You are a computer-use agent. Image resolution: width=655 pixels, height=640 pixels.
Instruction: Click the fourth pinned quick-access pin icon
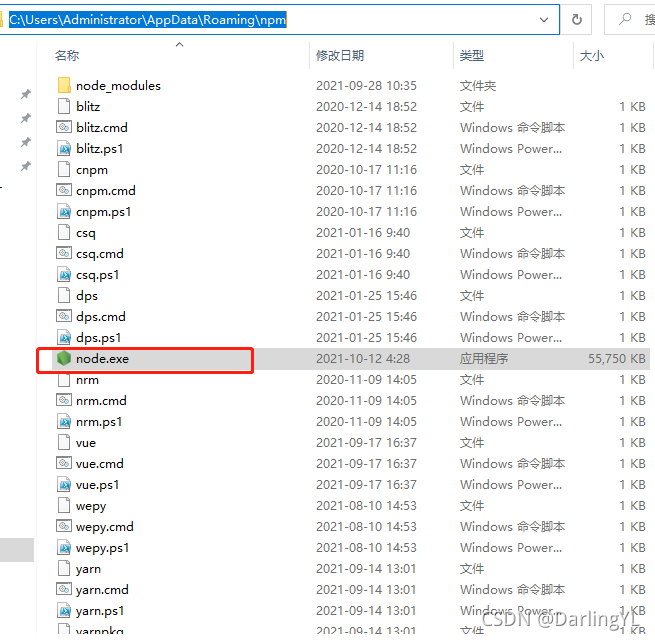(x=26, y=167)
